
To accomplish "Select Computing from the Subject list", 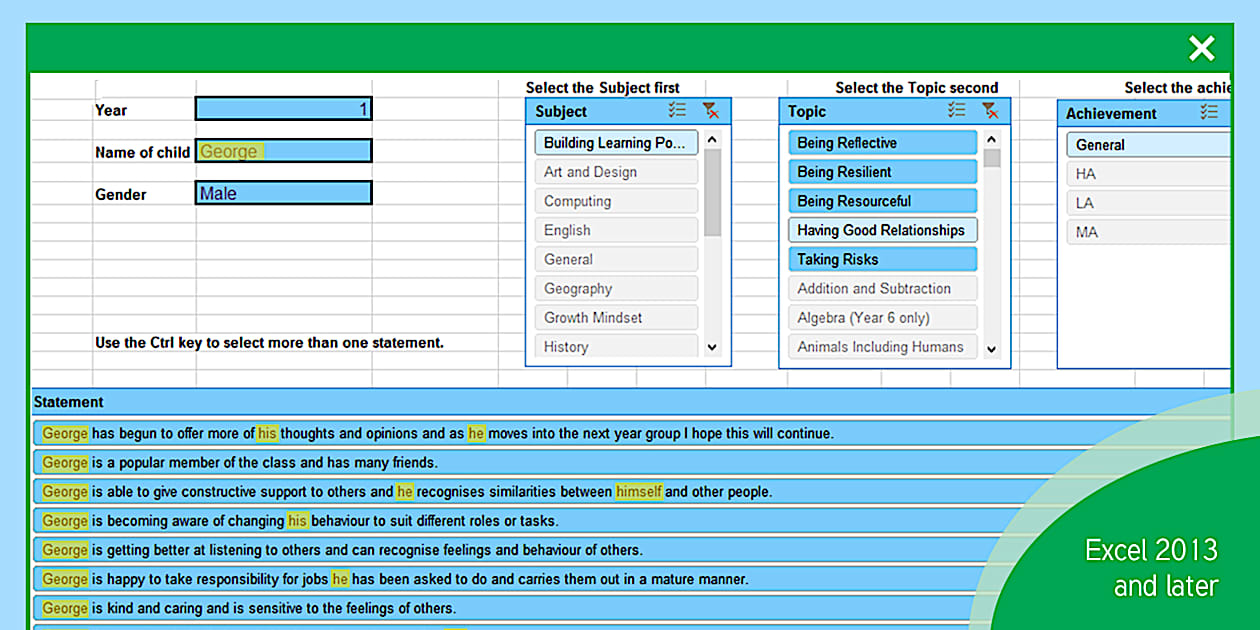I will click(x=615, y=200).
